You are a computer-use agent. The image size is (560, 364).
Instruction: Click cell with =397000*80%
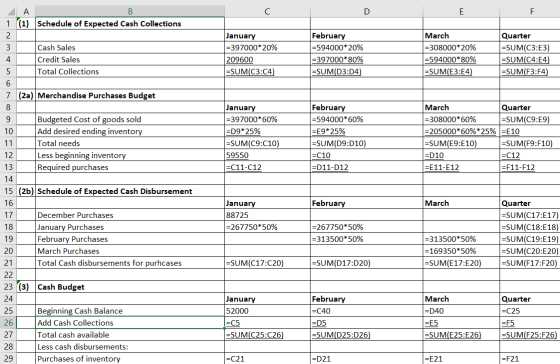pyautogui.click(x=367, y=60)
